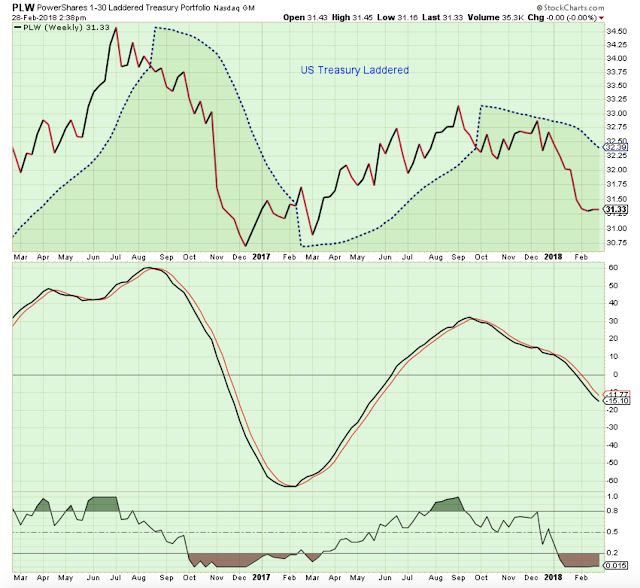Image resolution: width=640 pixels, height=588 pixels.
Task: Click the 0 zero-line label on the oscillator axis
Action: 616,374
